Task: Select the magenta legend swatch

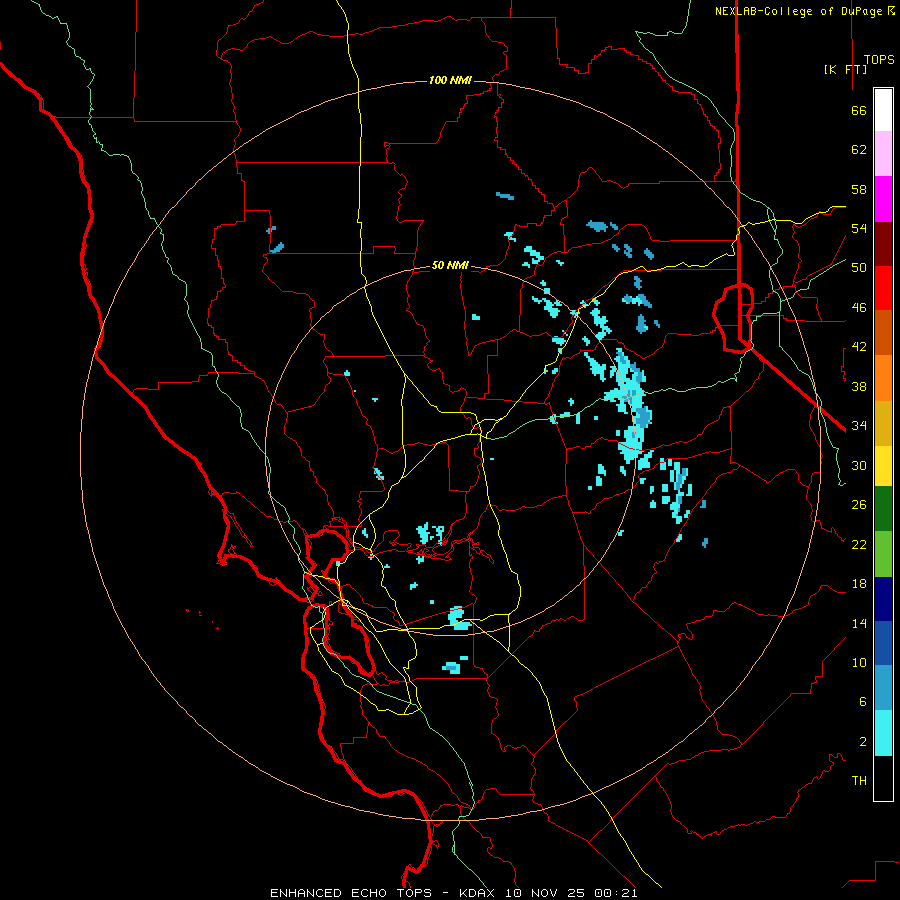Action: point(883,199)
